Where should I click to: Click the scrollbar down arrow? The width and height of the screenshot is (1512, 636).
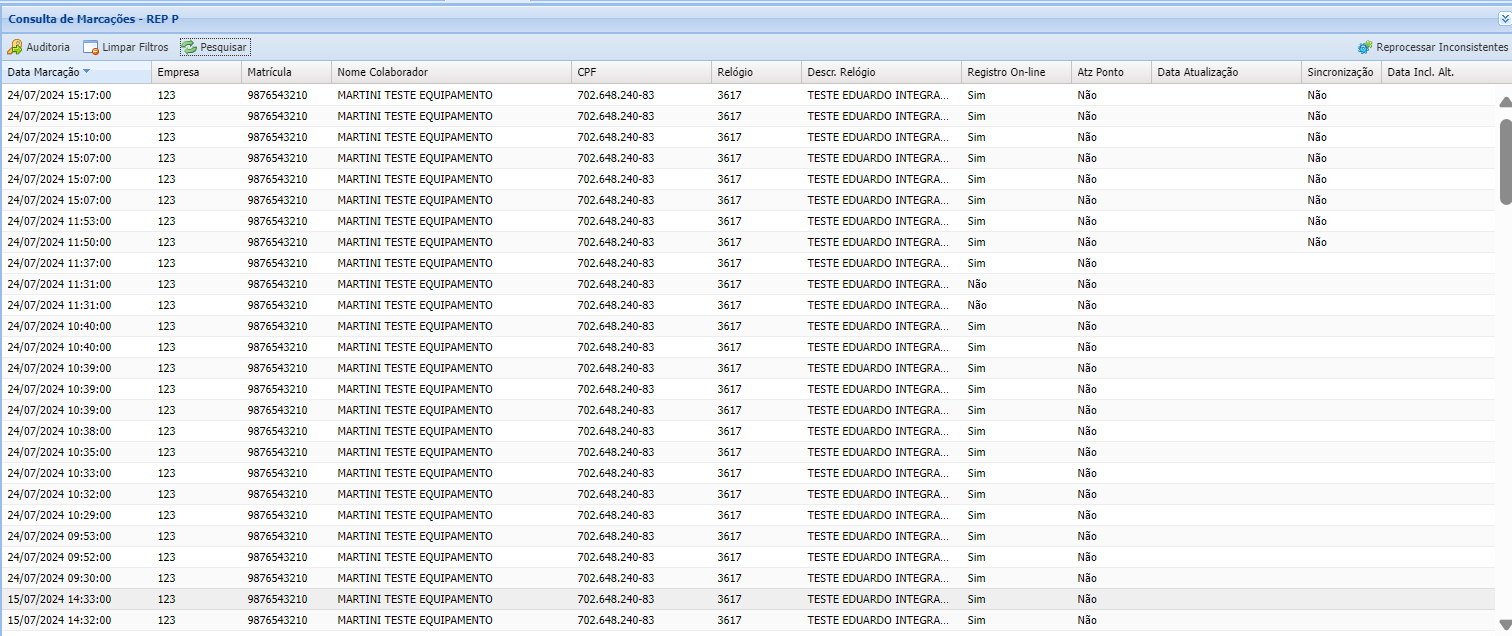pos(1505,623)
